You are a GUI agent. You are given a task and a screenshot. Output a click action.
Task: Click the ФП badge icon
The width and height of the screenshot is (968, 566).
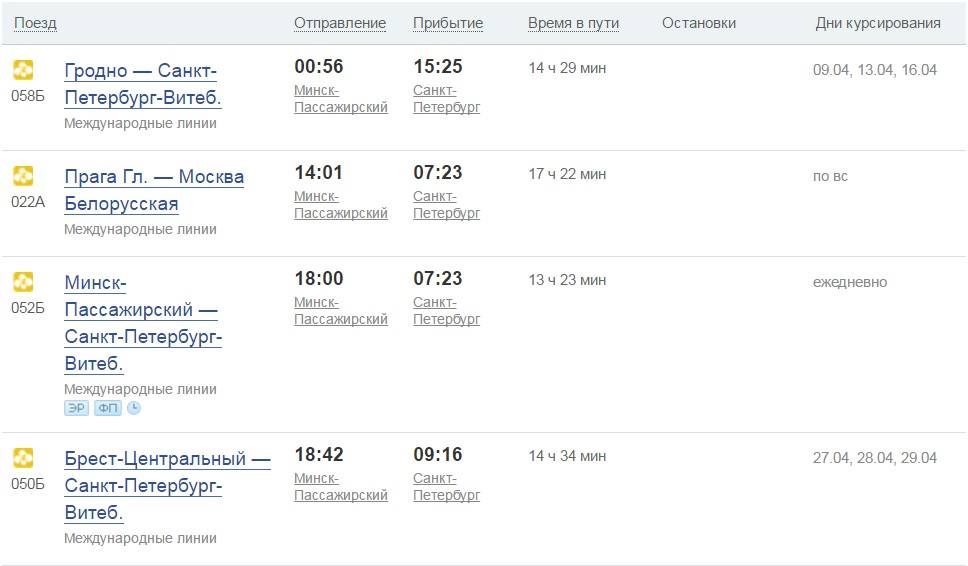pyautogui.click(x=108, y=408)
